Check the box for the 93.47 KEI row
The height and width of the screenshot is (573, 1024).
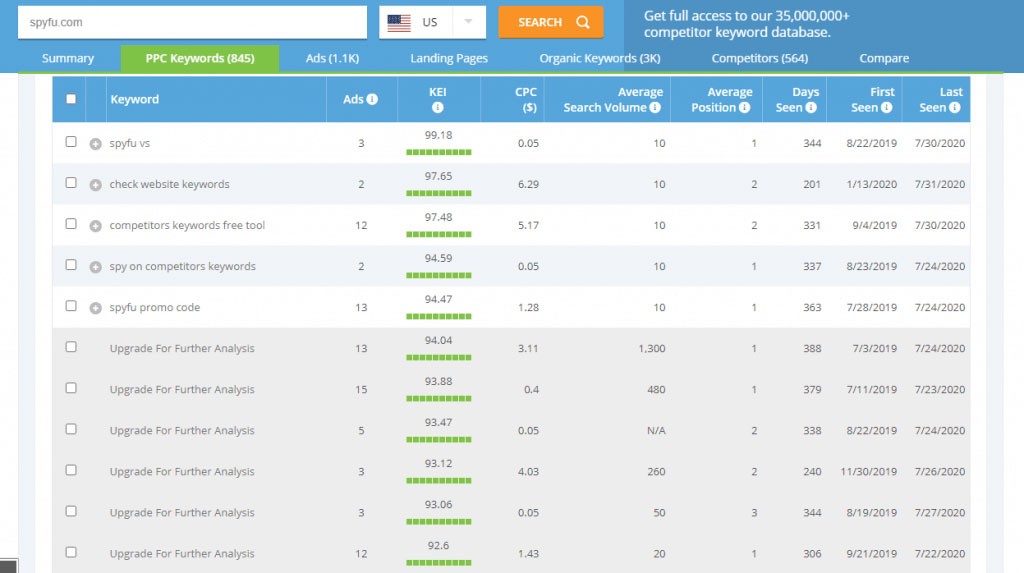pos(71,429)
